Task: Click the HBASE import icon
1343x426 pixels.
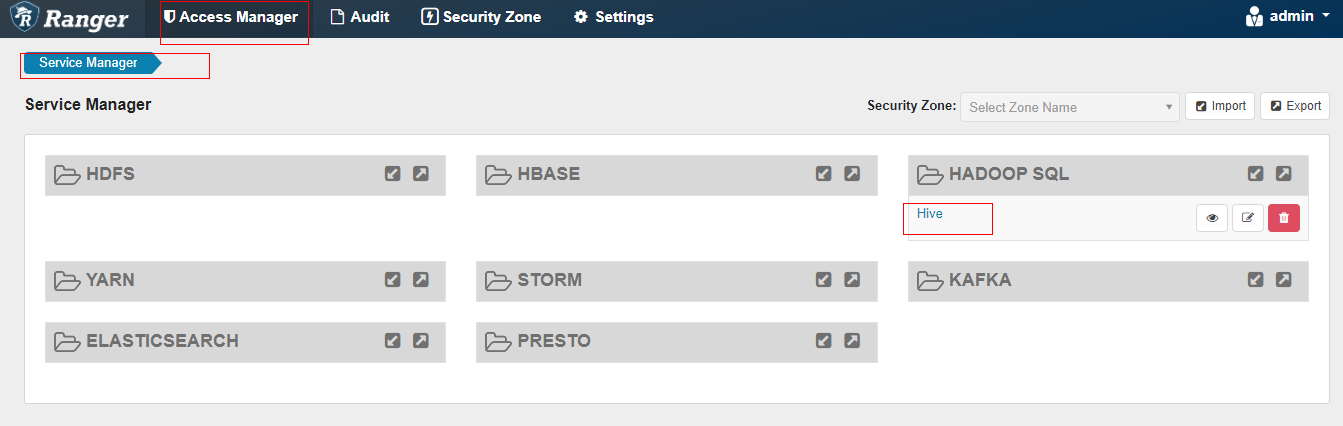Action: [824, 174]
